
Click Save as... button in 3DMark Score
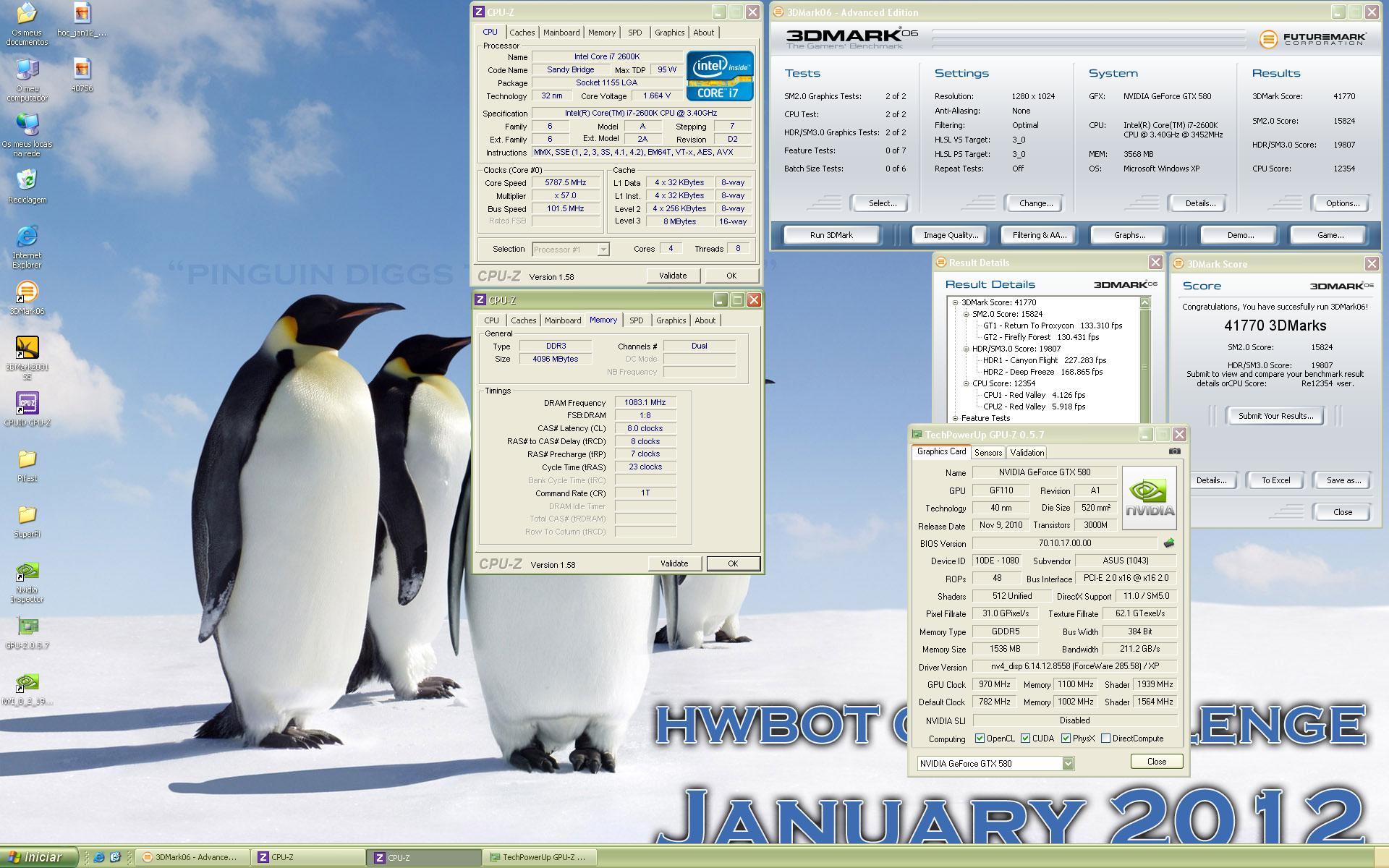click(x=1343, y=480)
